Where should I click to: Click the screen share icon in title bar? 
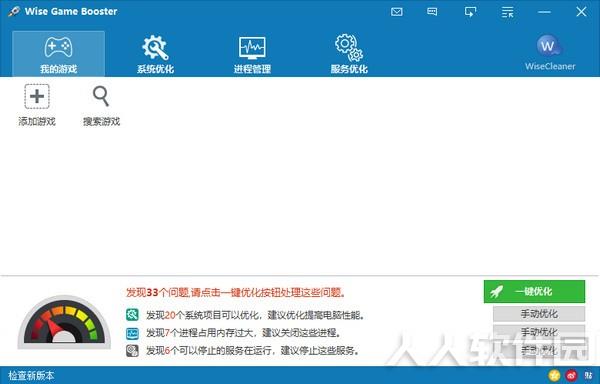pyautogui.click(x=470, y=12)
